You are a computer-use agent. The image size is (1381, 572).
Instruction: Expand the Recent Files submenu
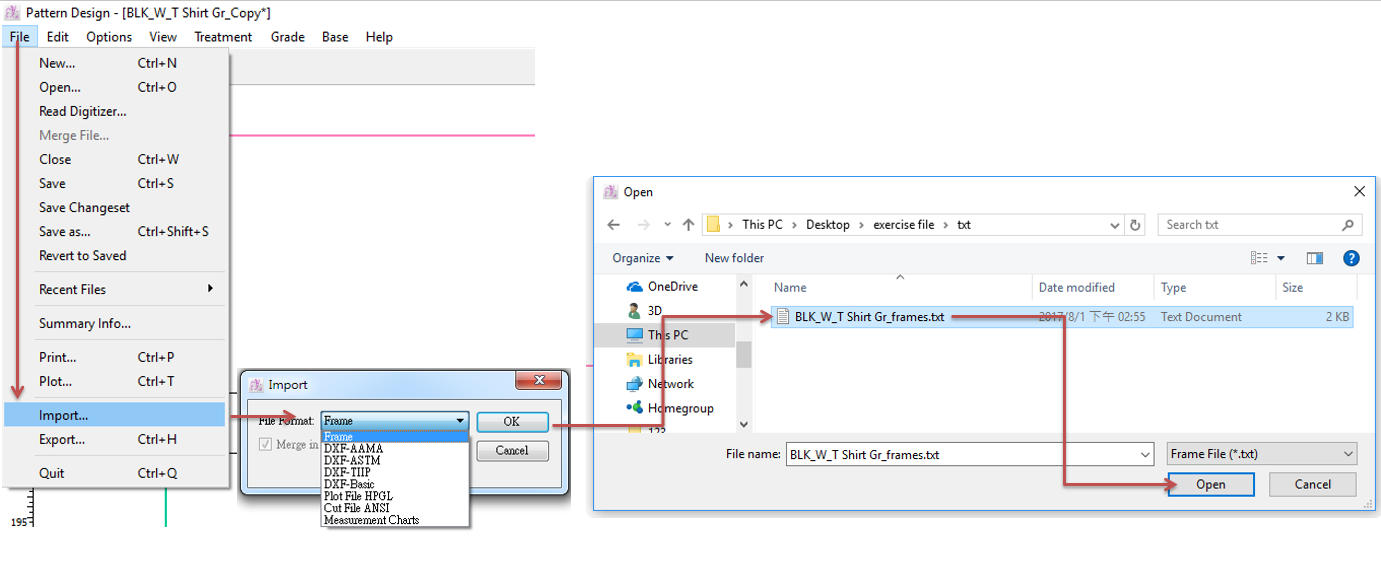point(210,289)
